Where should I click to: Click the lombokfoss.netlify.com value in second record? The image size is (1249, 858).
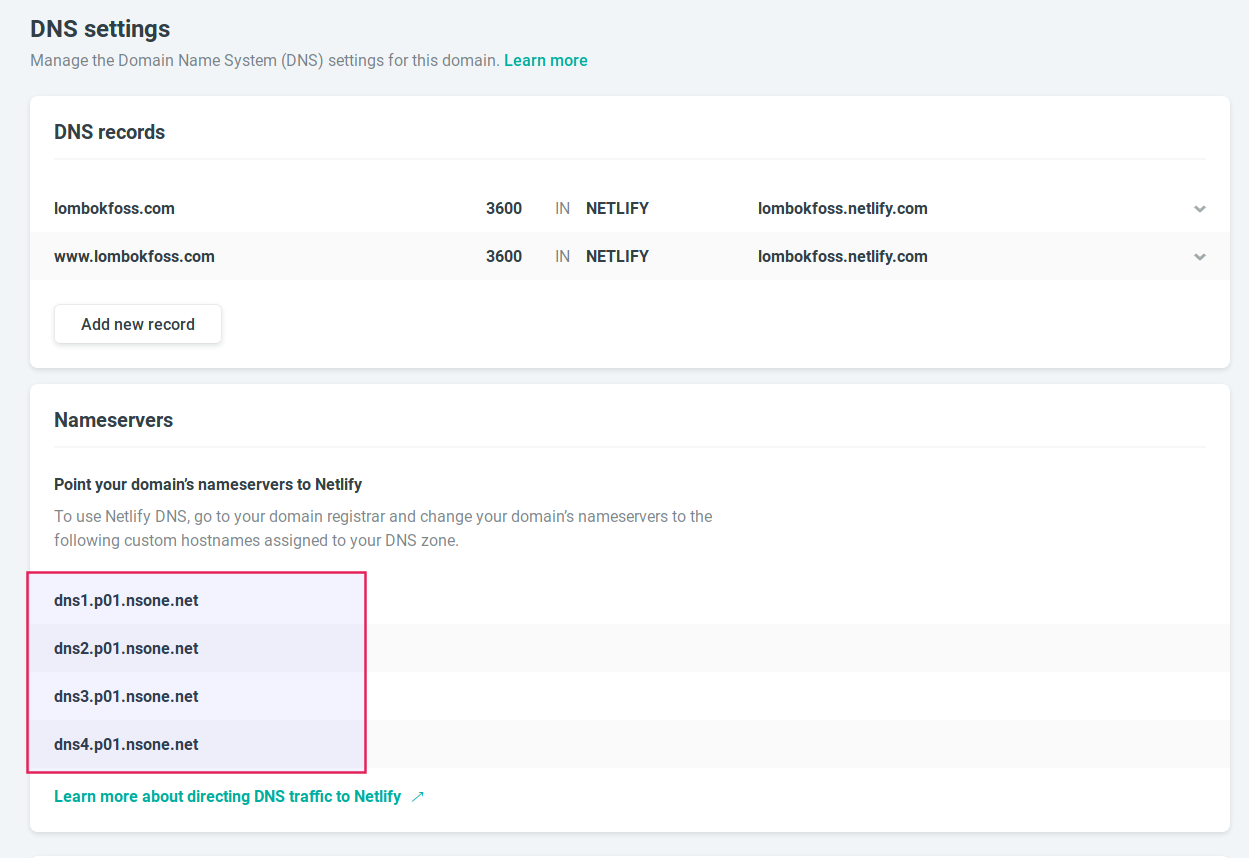(x=843, y=256)
